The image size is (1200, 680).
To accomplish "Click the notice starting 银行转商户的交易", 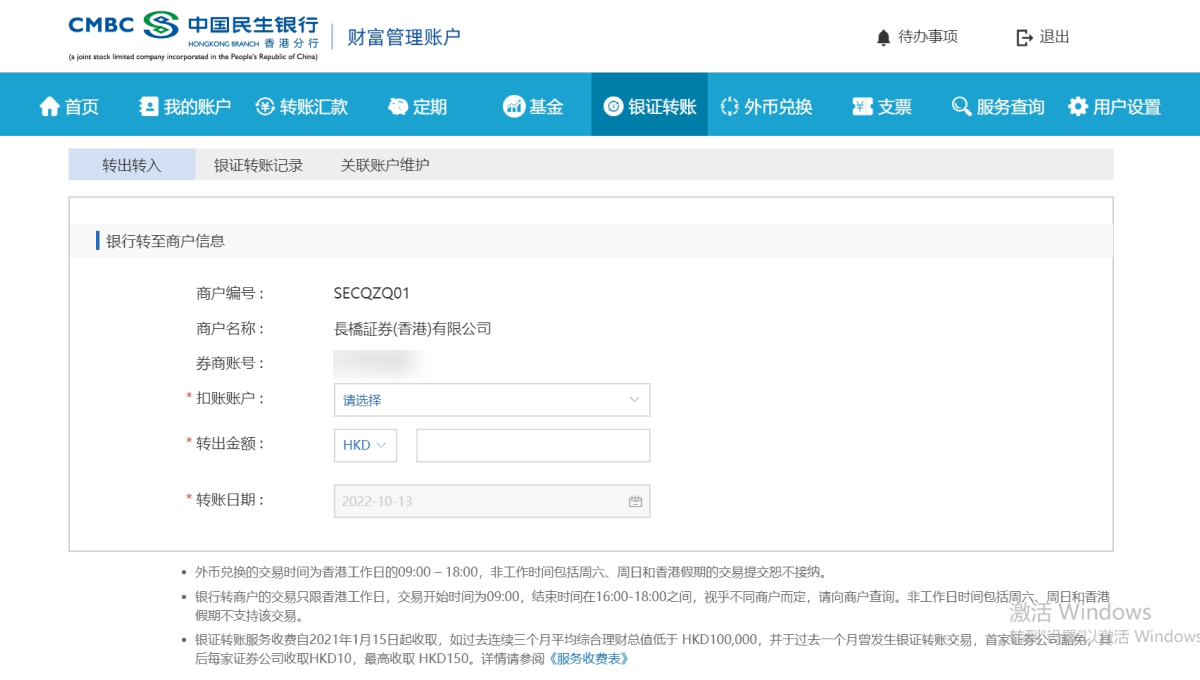I will [x=652, y=606].
